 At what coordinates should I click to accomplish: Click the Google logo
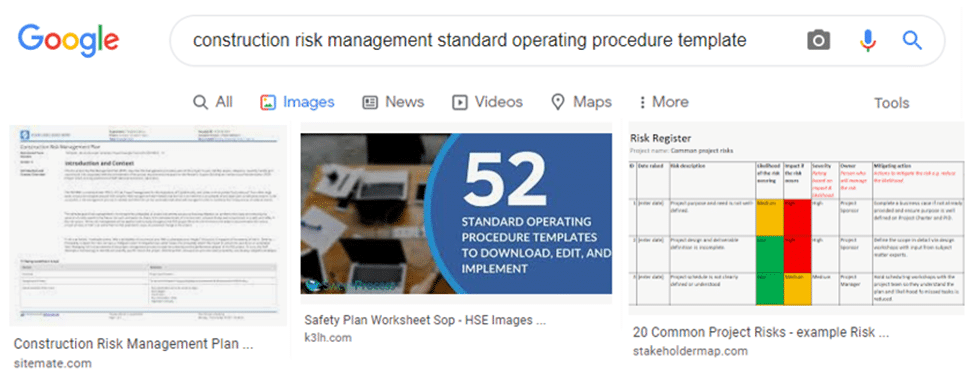(x=68, y=41)
